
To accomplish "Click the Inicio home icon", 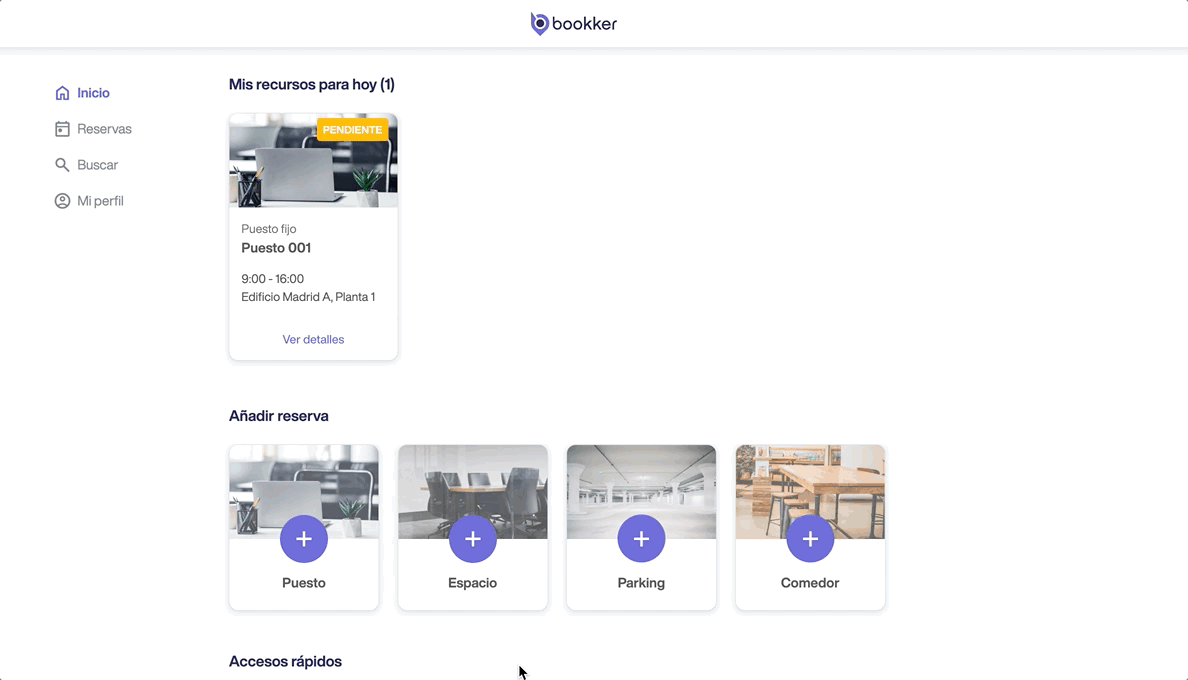I will (62, 93).
